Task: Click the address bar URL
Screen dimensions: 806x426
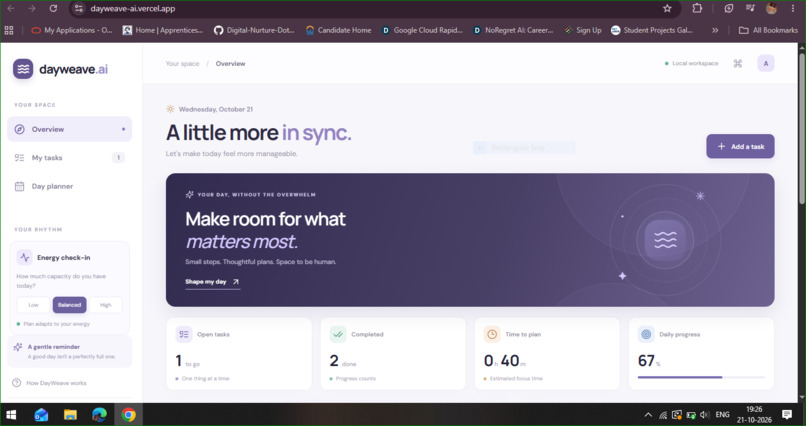Action: (x=133, y=9)
